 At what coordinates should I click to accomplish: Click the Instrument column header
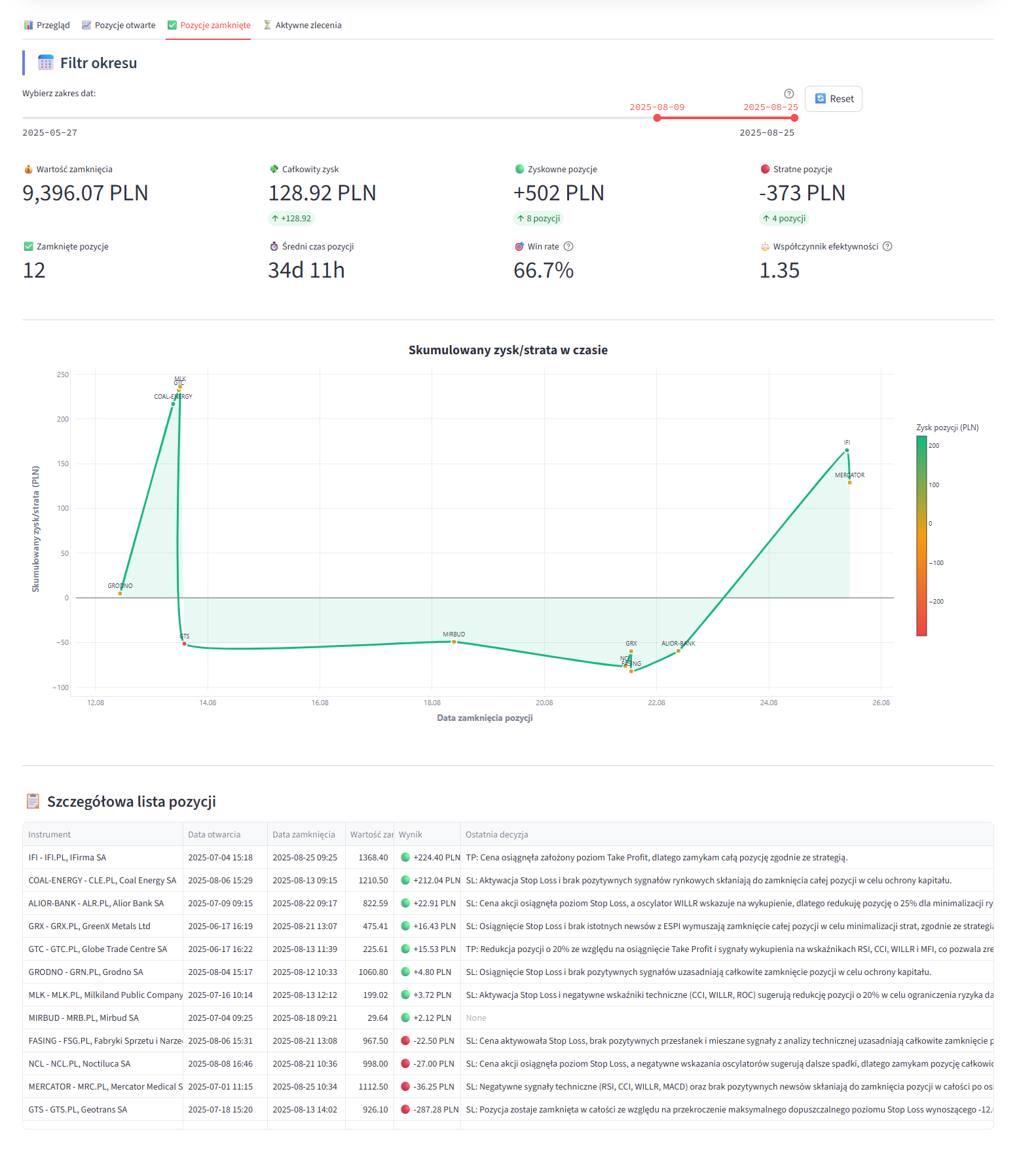[x=50, y=835]
